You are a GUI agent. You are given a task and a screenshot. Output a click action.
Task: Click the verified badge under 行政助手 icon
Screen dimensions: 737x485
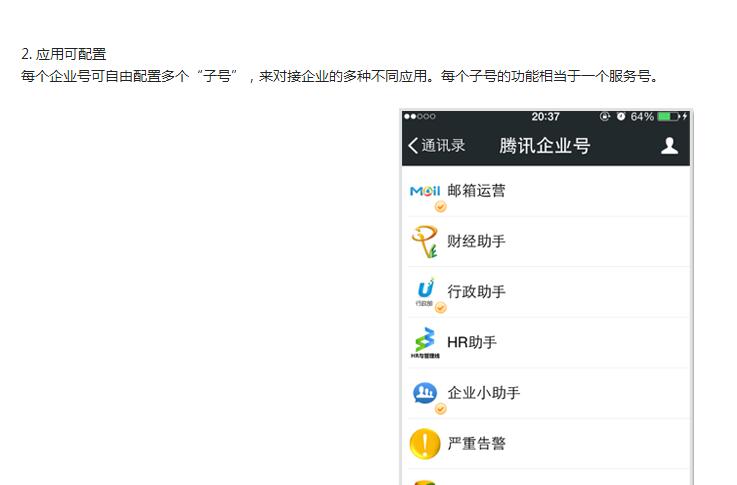point(441,308)
